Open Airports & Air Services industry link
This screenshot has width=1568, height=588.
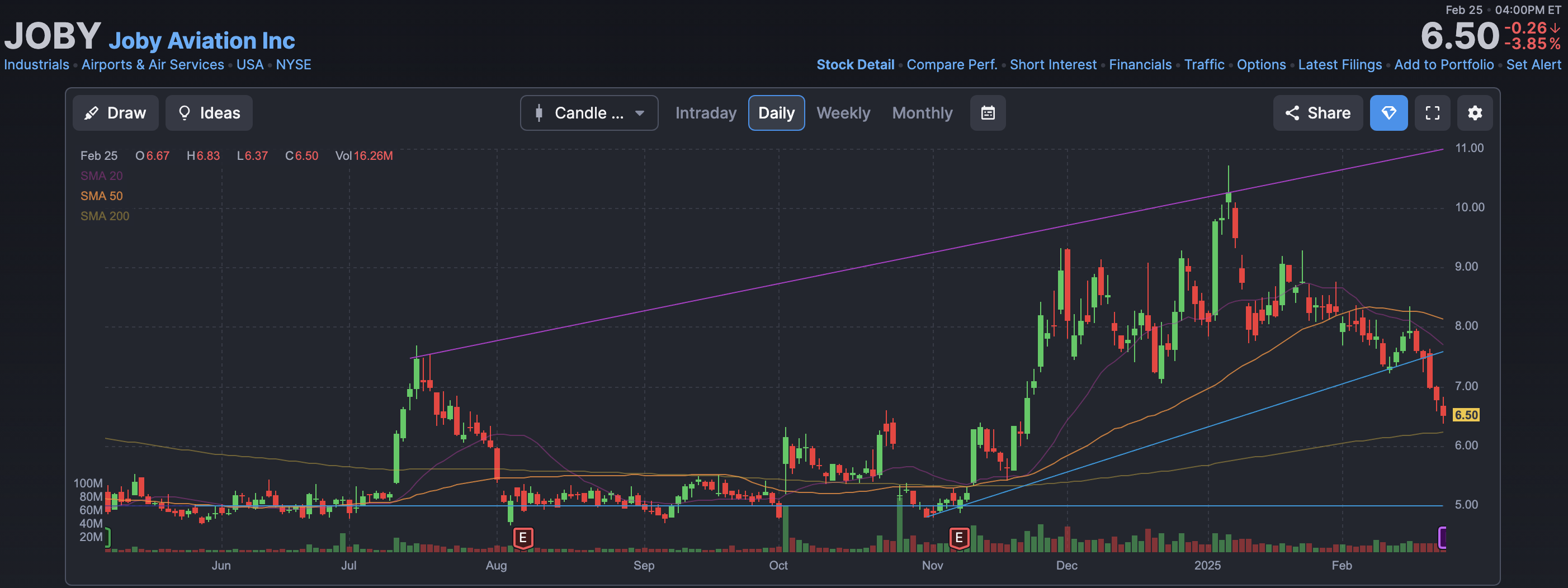(x=153, y=64)
